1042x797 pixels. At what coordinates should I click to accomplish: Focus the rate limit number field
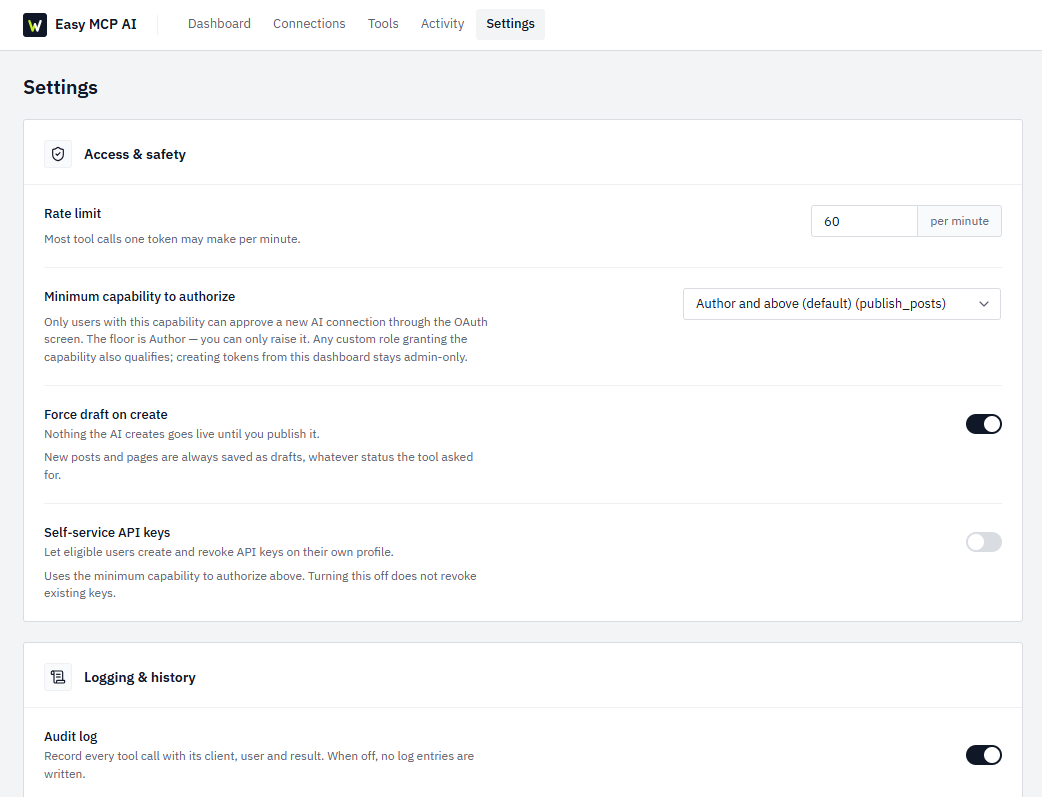(x=864, y=221)
